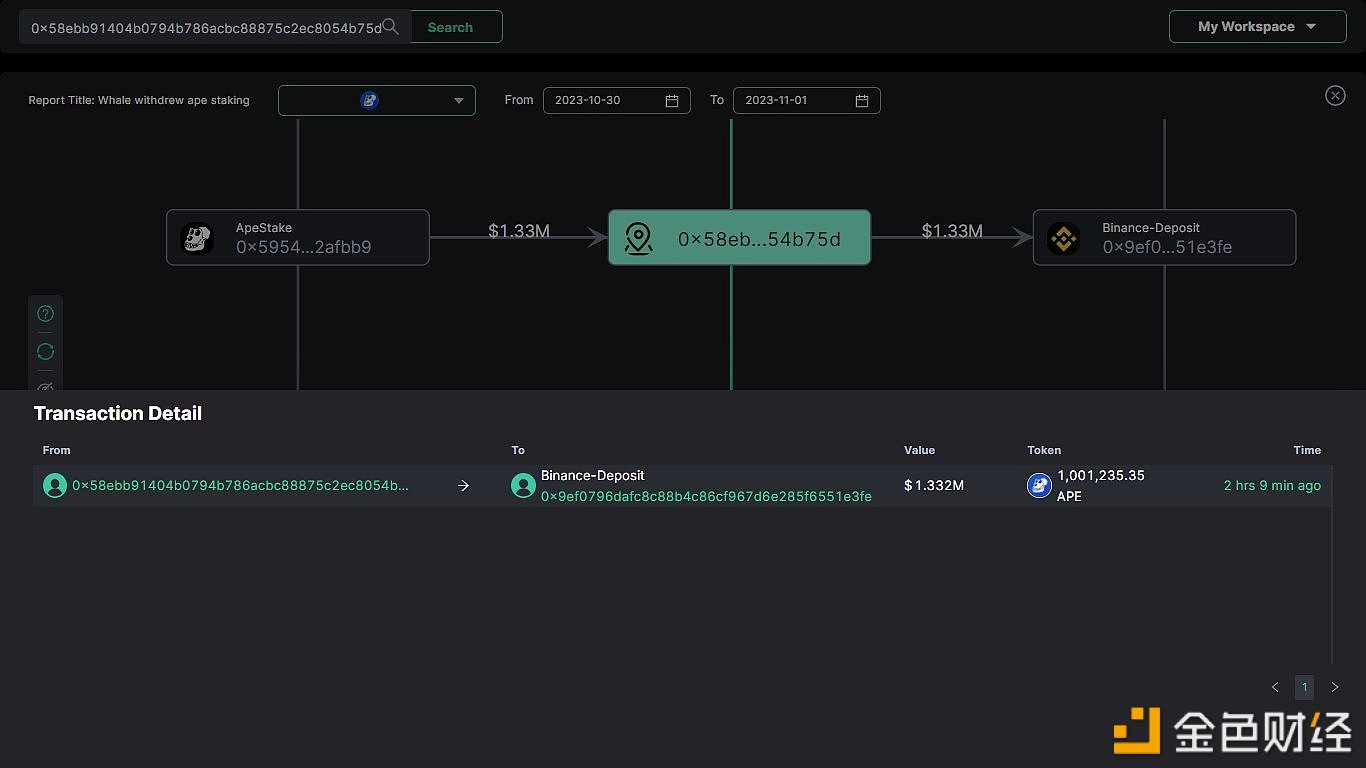Select the ApeStake node
1366x768 pixels.
[x=298, y=237]
